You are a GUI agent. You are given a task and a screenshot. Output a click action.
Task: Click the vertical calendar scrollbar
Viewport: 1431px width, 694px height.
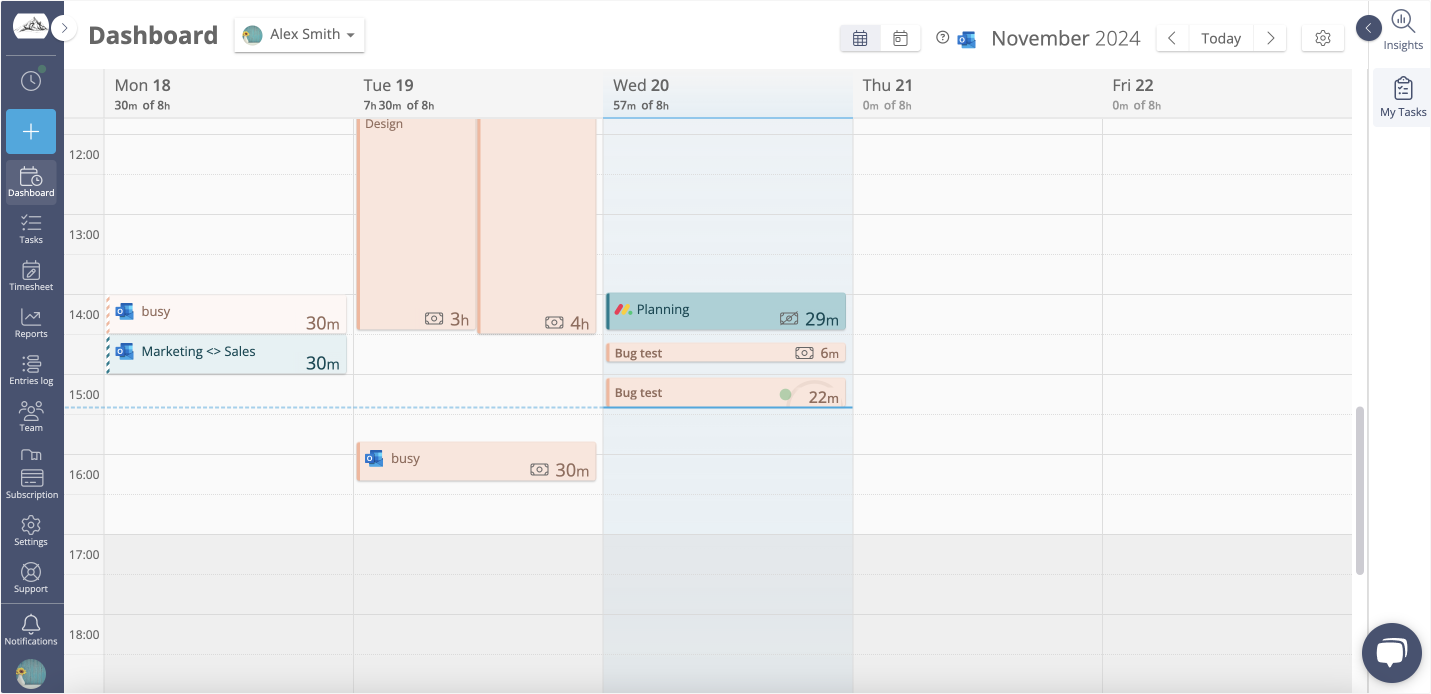(x=1359, y=490)
